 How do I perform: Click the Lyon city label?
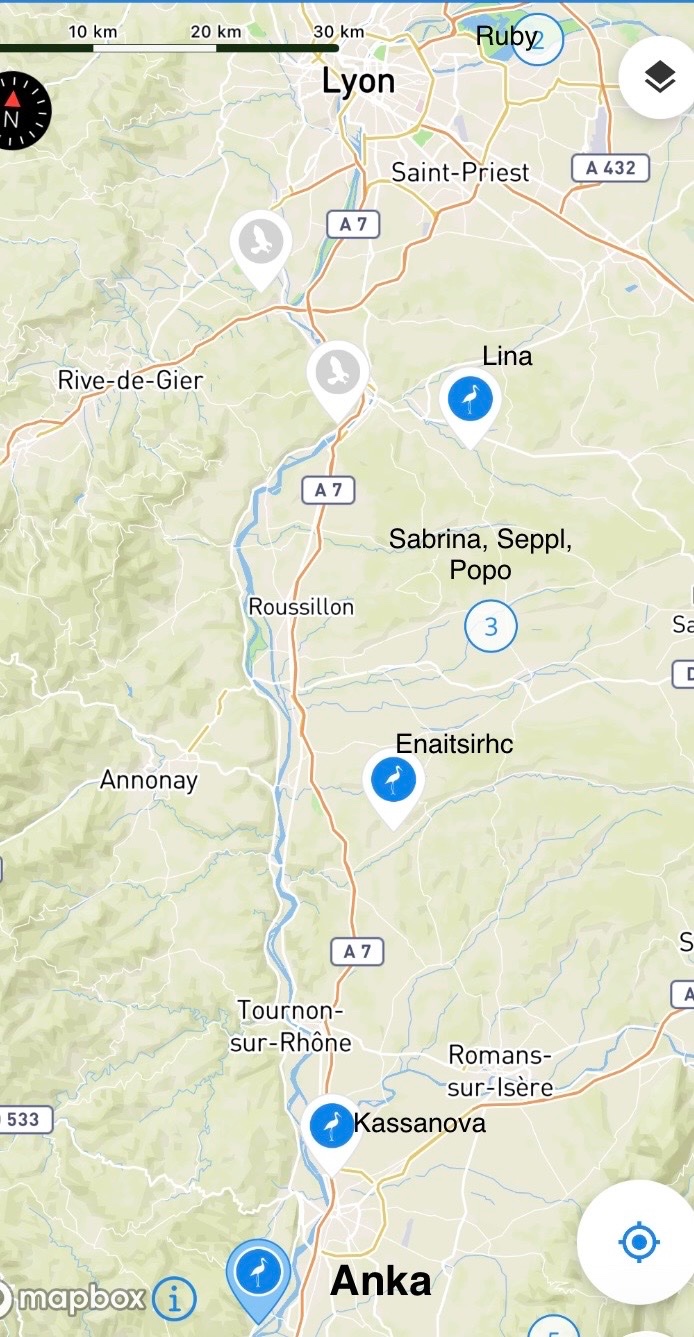coord(358,82)
